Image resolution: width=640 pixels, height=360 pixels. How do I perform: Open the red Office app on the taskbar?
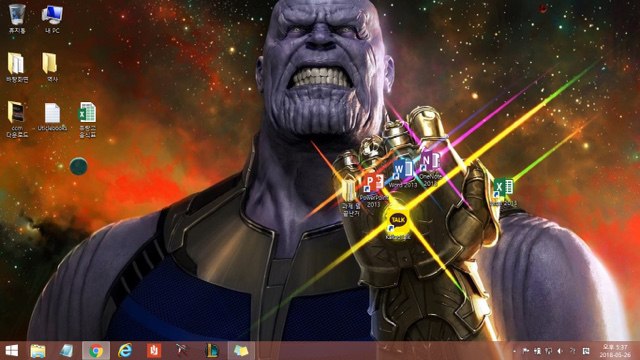[154, 351]
